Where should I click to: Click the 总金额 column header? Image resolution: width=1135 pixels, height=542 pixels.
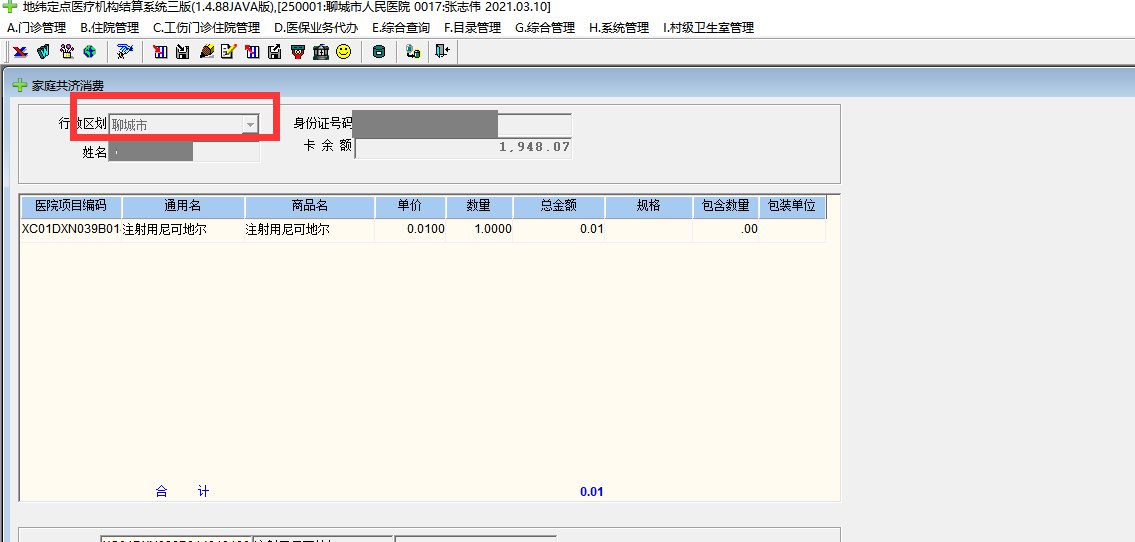558,206
